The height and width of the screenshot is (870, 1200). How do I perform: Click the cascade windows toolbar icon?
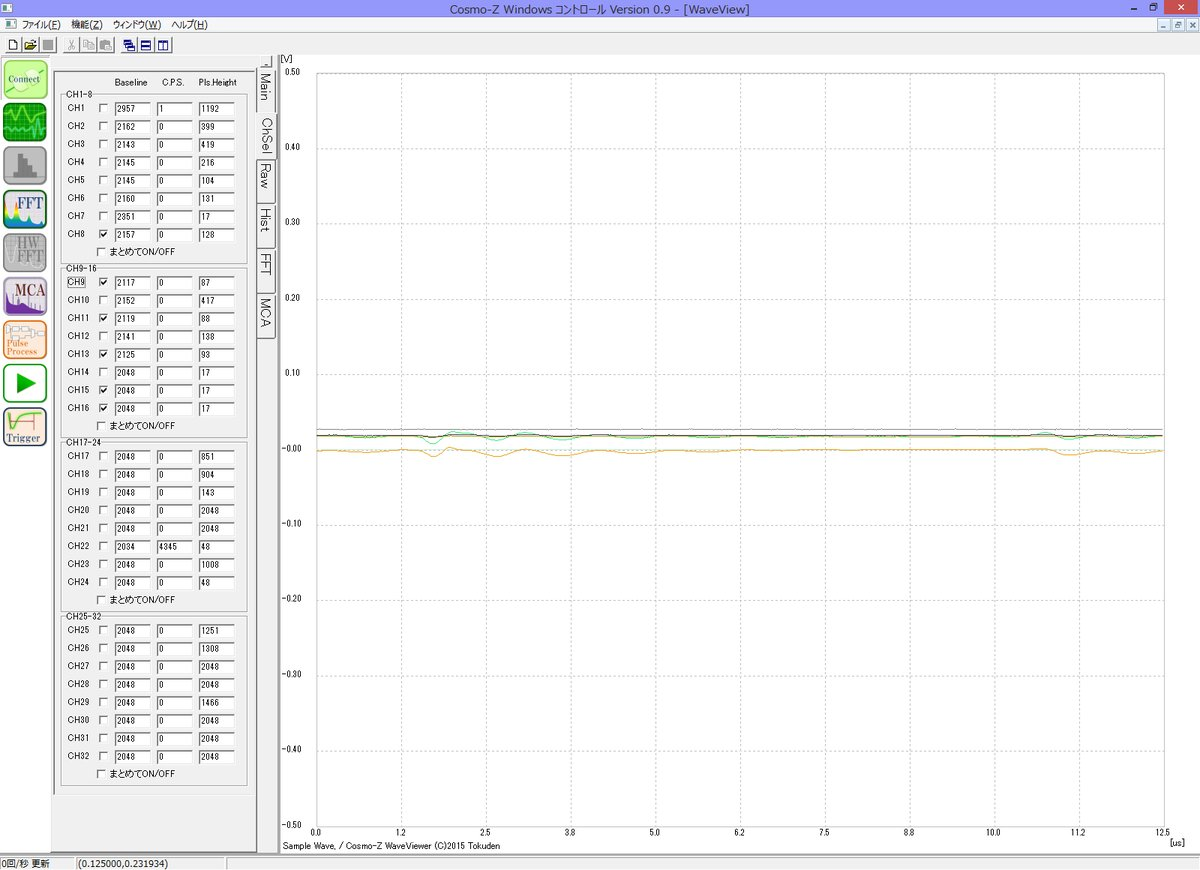pos(129,45)
